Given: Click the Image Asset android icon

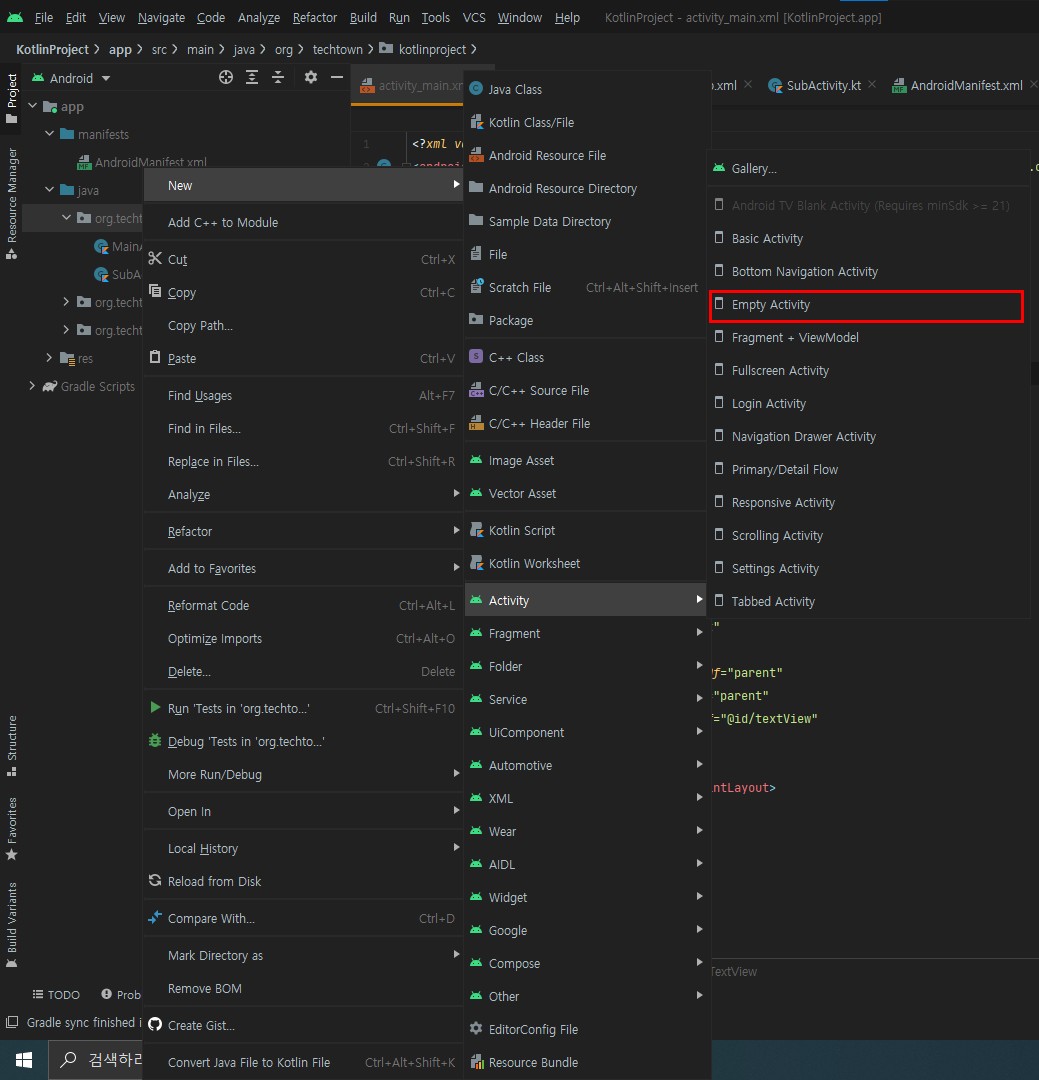Looking at the screenshot, I should point(476,460).
